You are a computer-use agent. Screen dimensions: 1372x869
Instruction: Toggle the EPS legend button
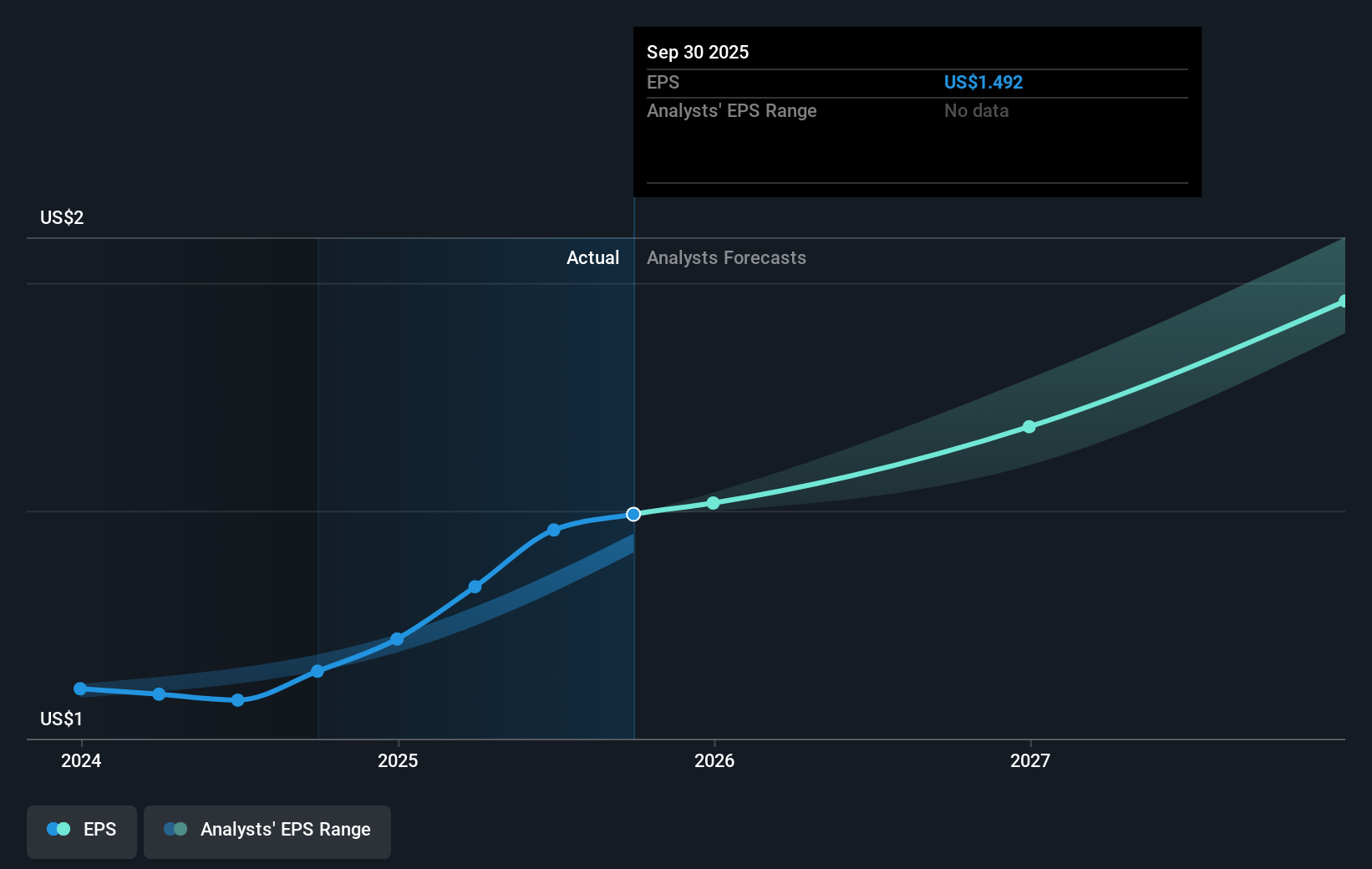pyautogui.click(x=82, y=831)
